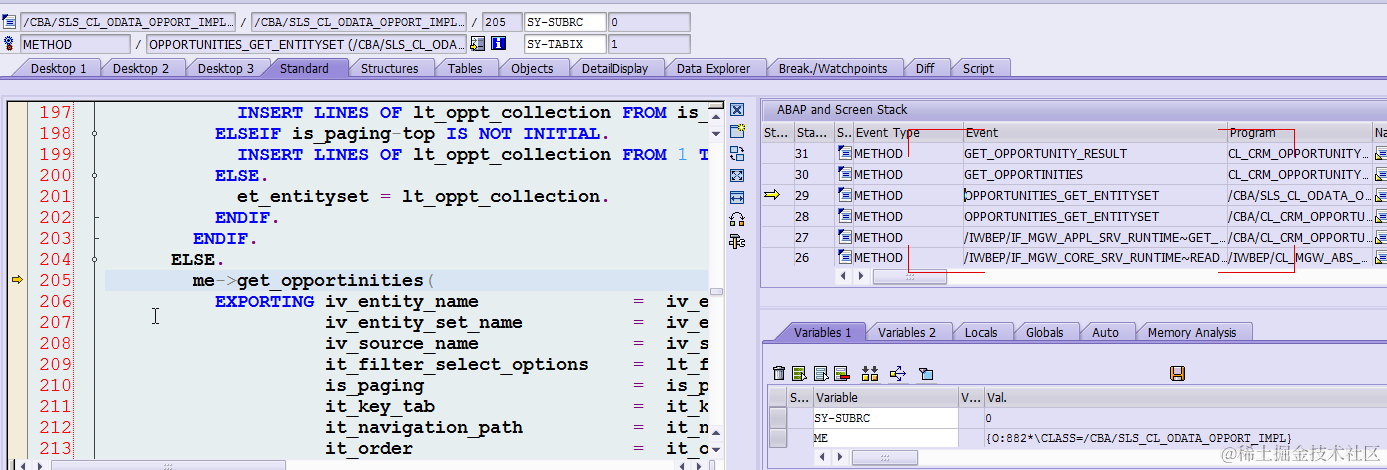Click the horizontal-arrow maximize icon beside the editor
The image size is (1387, 470).
[737, 197]
